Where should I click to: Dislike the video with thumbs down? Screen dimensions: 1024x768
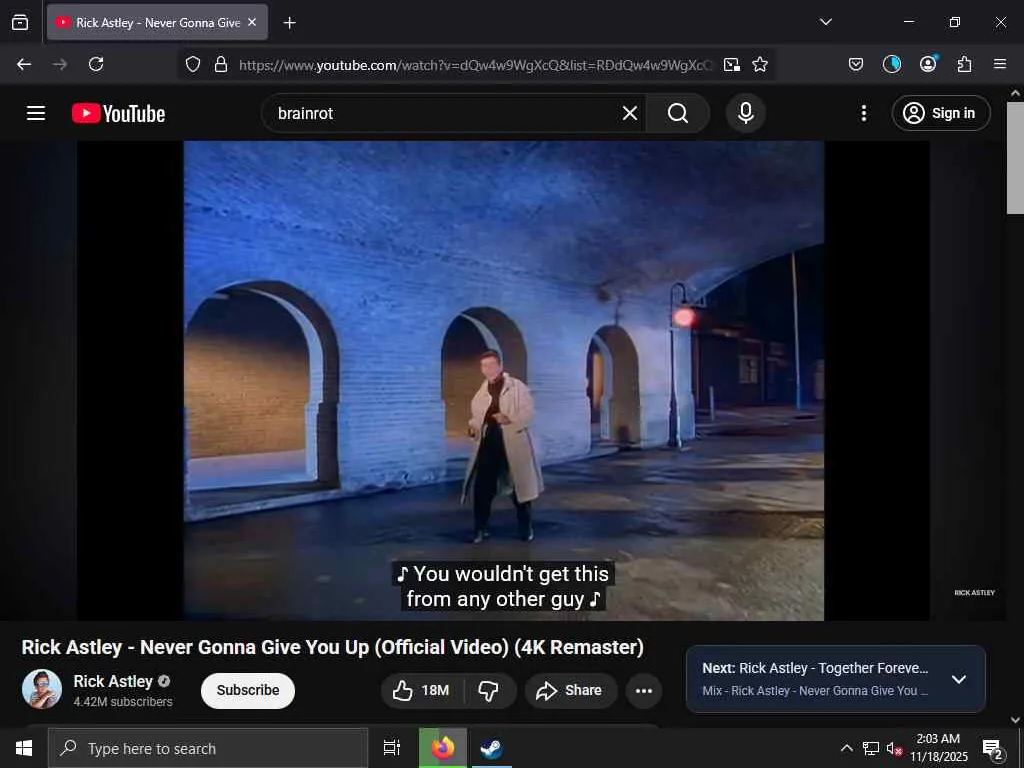[x=489, y=690]
